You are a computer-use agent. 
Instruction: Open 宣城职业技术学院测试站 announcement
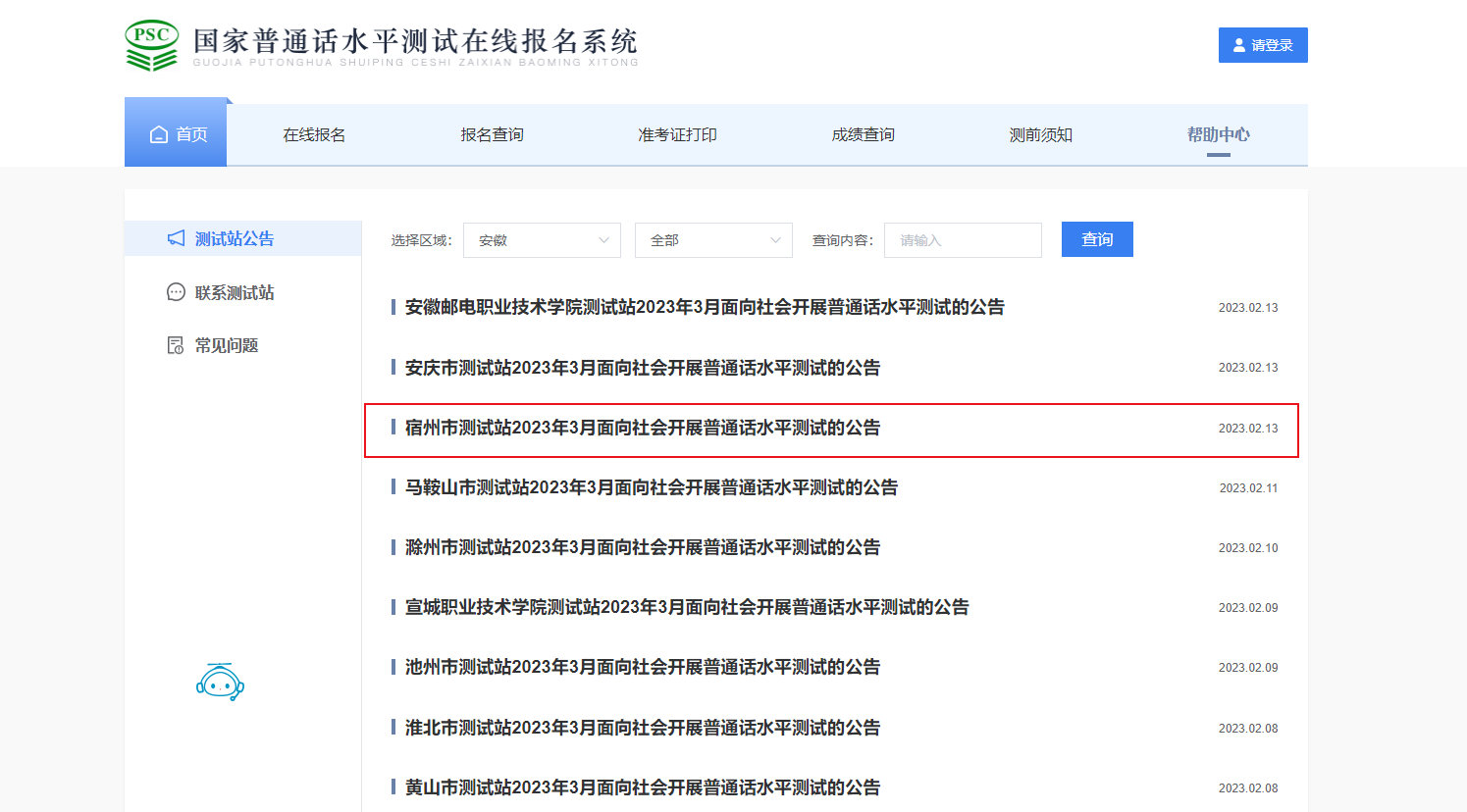pyautogui.click(x=687, y=607)
